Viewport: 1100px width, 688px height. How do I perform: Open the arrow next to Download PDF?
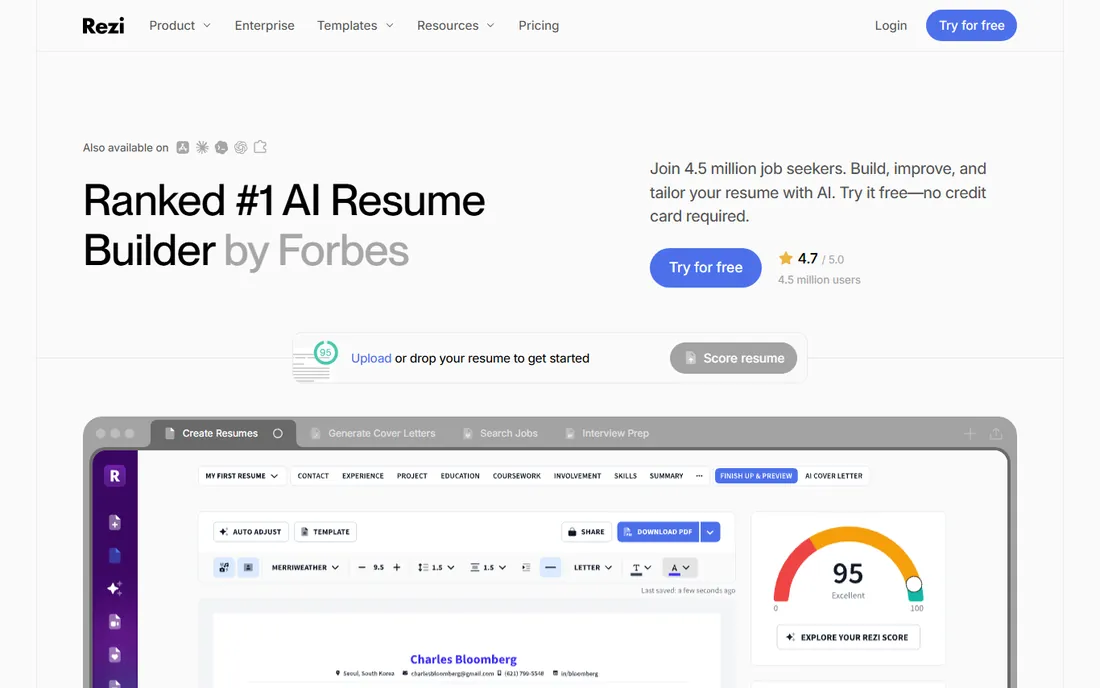710,532
